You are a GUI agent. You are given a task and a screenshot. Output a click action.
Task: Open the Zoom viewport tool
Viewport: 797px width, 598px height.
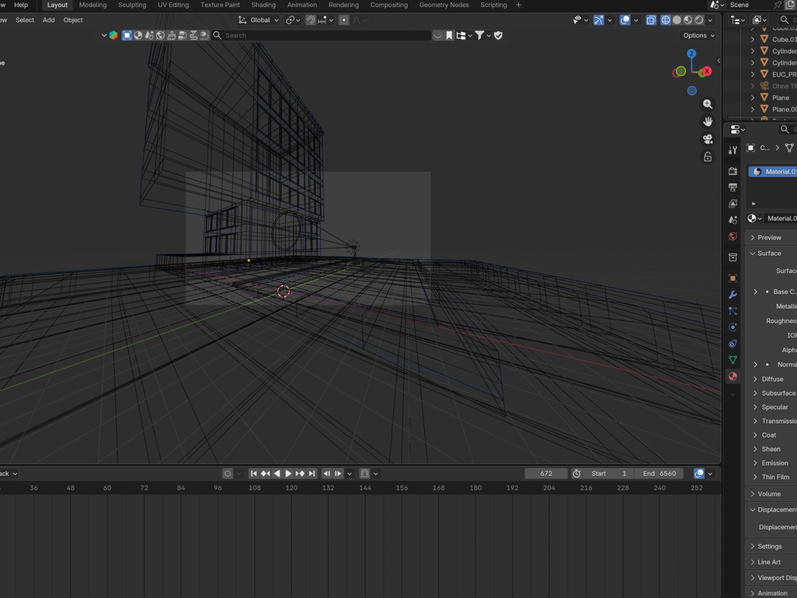(x=708, y=104)
